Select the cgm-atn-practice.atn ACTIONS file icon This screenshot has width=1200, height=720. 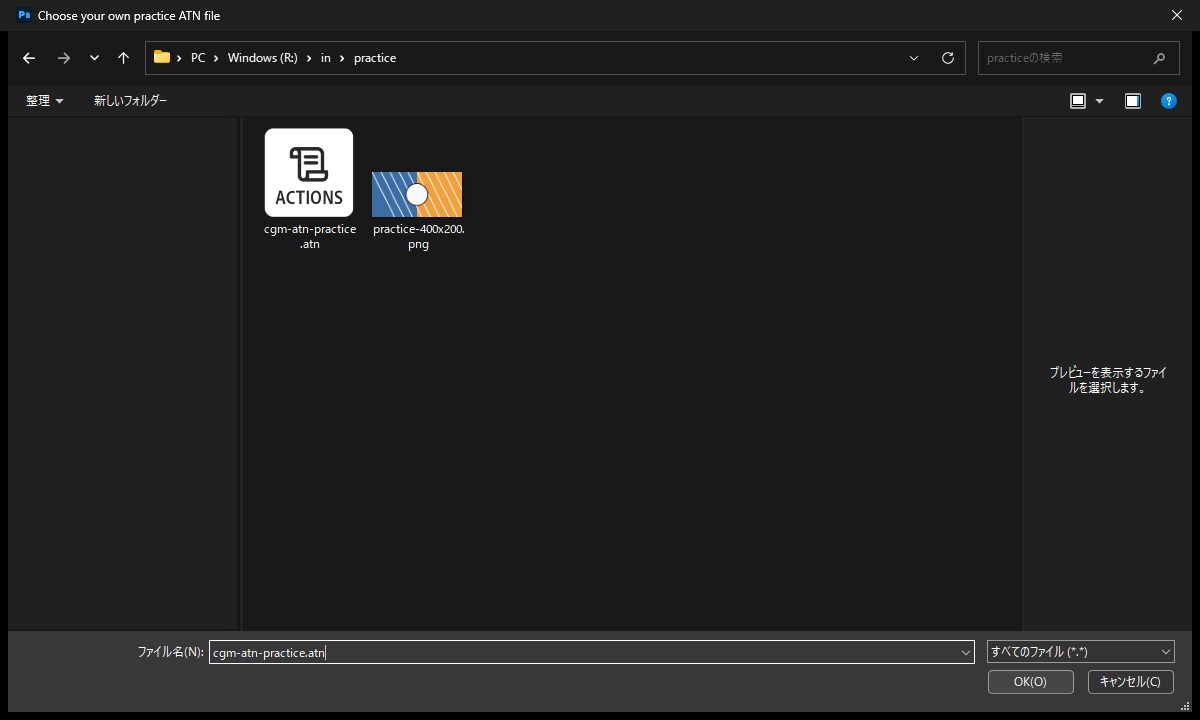(x=309, y=172)
